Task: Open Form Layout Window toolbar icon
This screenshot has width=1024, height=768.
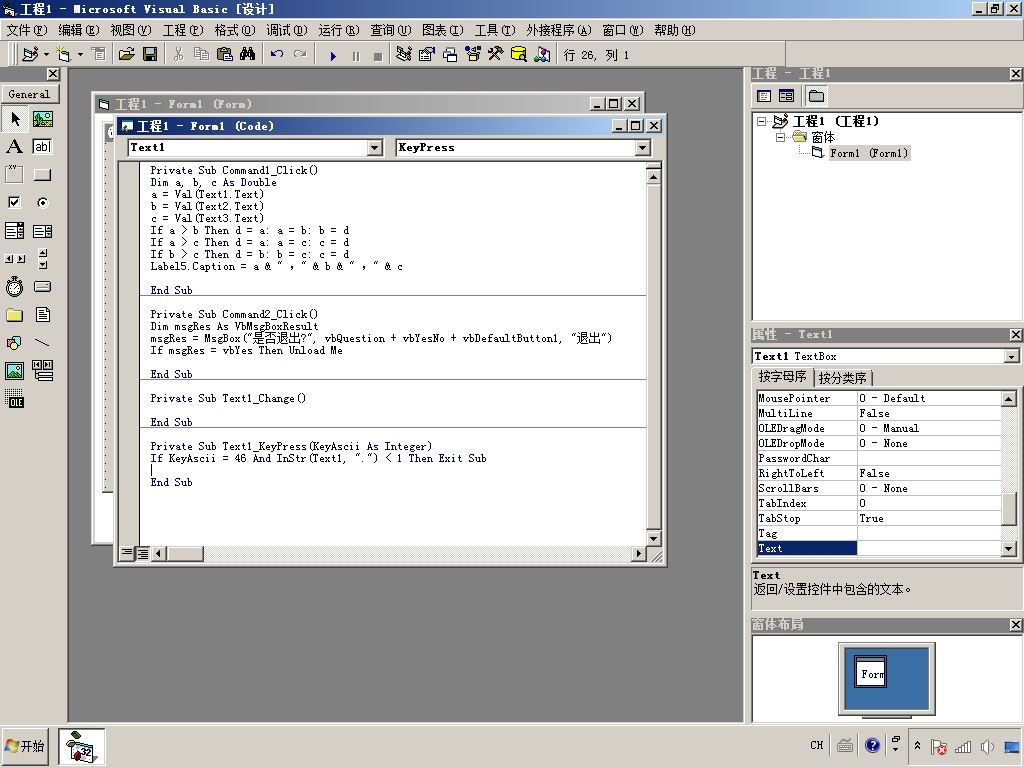Action: tap(450, 55)
